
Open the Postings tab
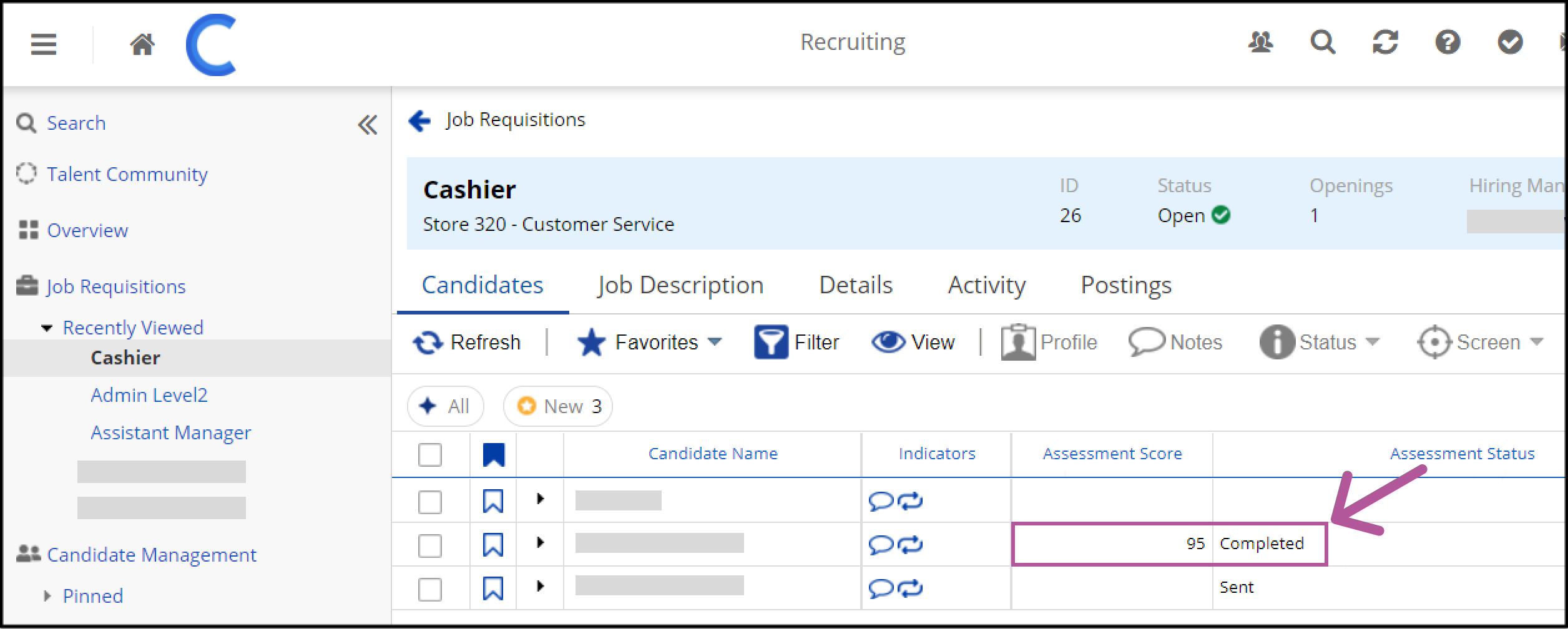(1126, 285)
